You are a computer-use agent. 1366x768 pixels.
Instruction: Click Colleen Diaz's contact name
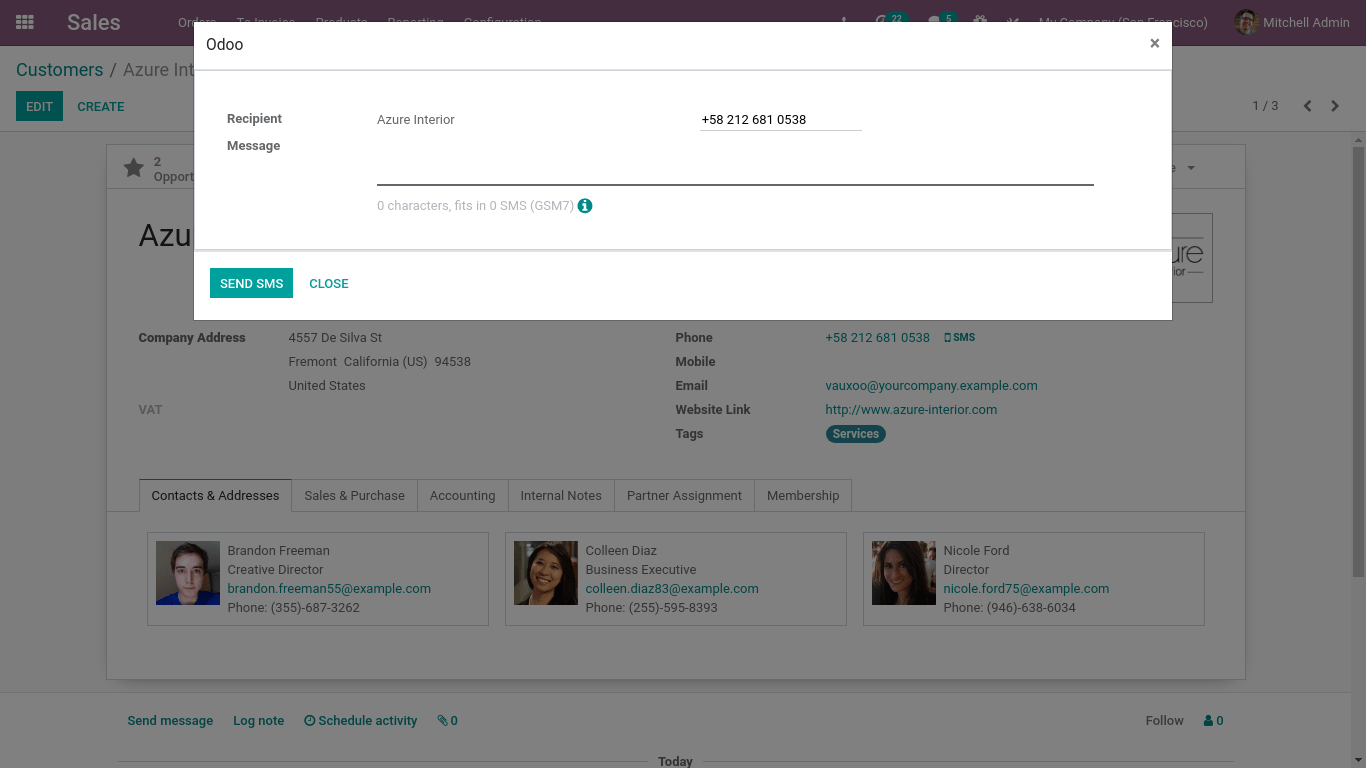[x=621, y=551]
